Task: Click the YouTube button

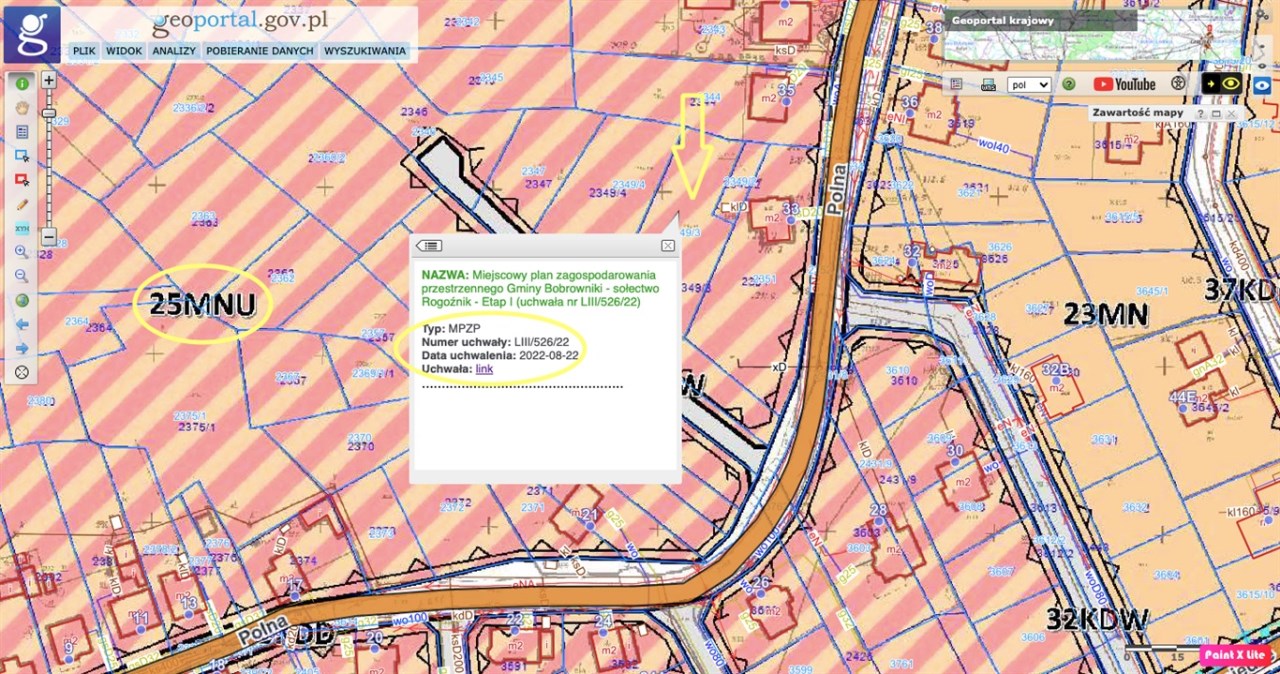Action: pyautogui.click(x=1124, y=85)
